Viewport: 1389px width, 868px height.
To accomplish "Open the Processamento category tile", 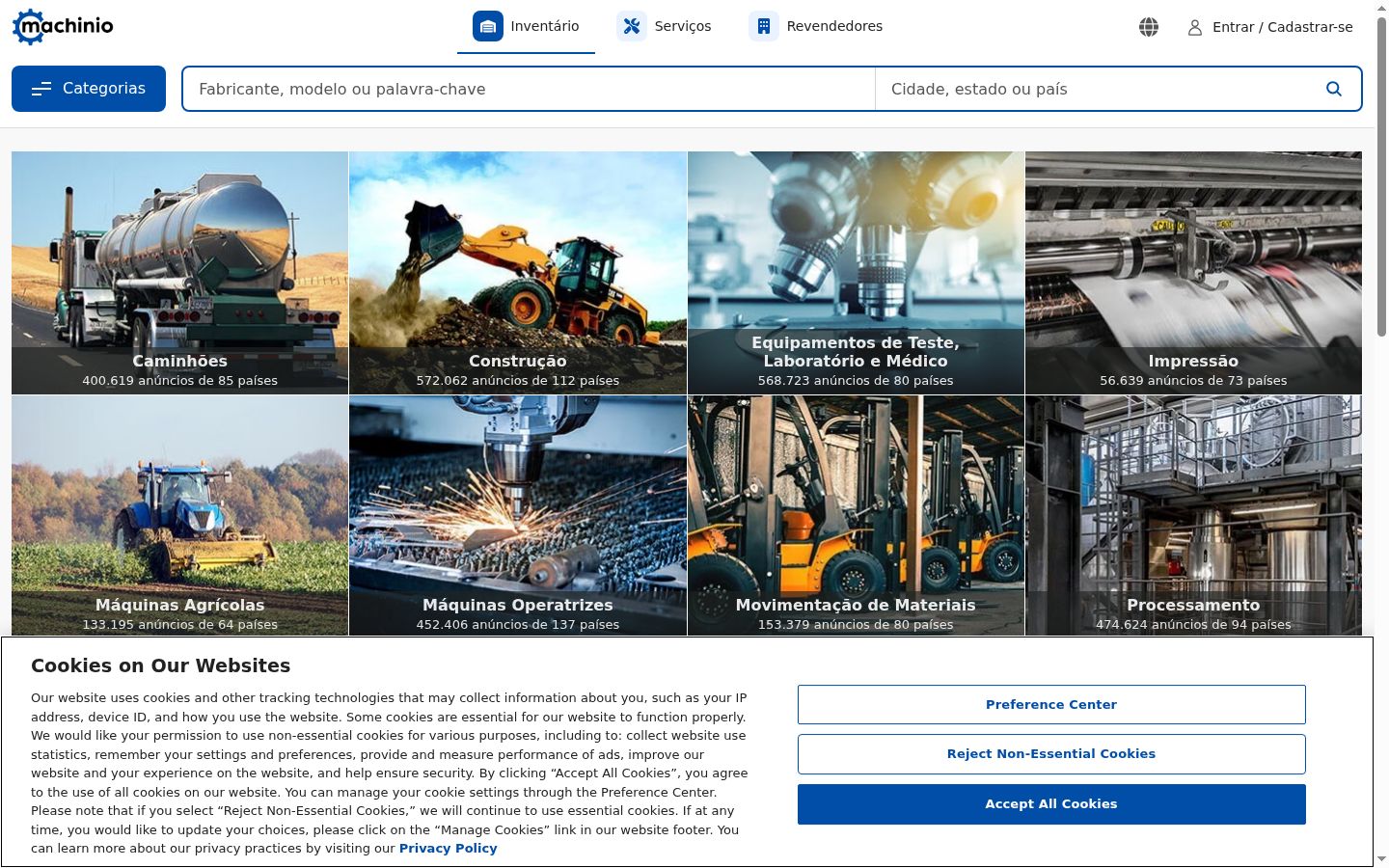I will pyautogui.click(x=1193, y=515).
